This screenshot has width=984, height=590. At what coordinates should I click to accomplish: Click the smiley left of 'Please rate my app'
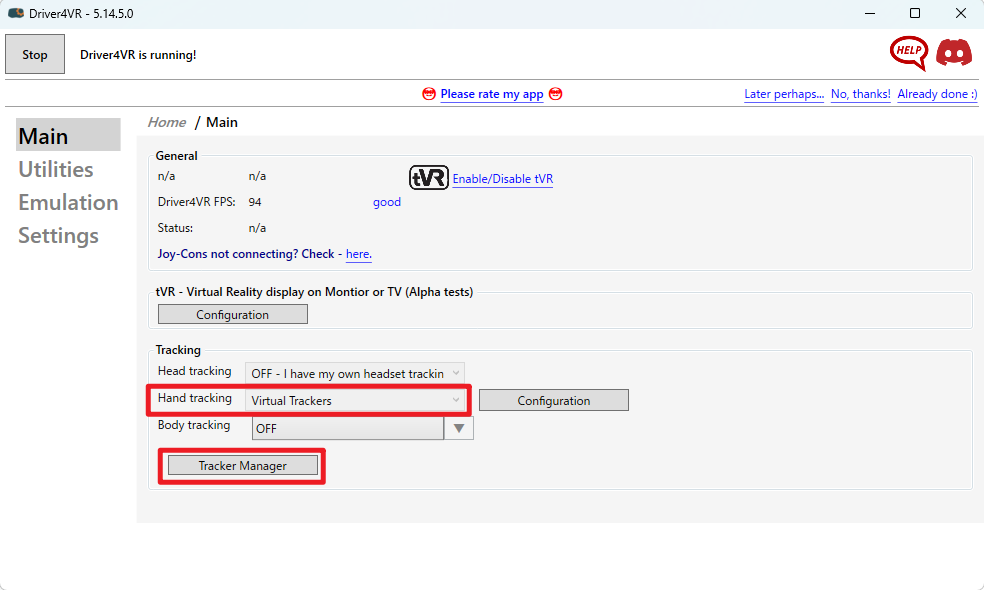[429, 94]
